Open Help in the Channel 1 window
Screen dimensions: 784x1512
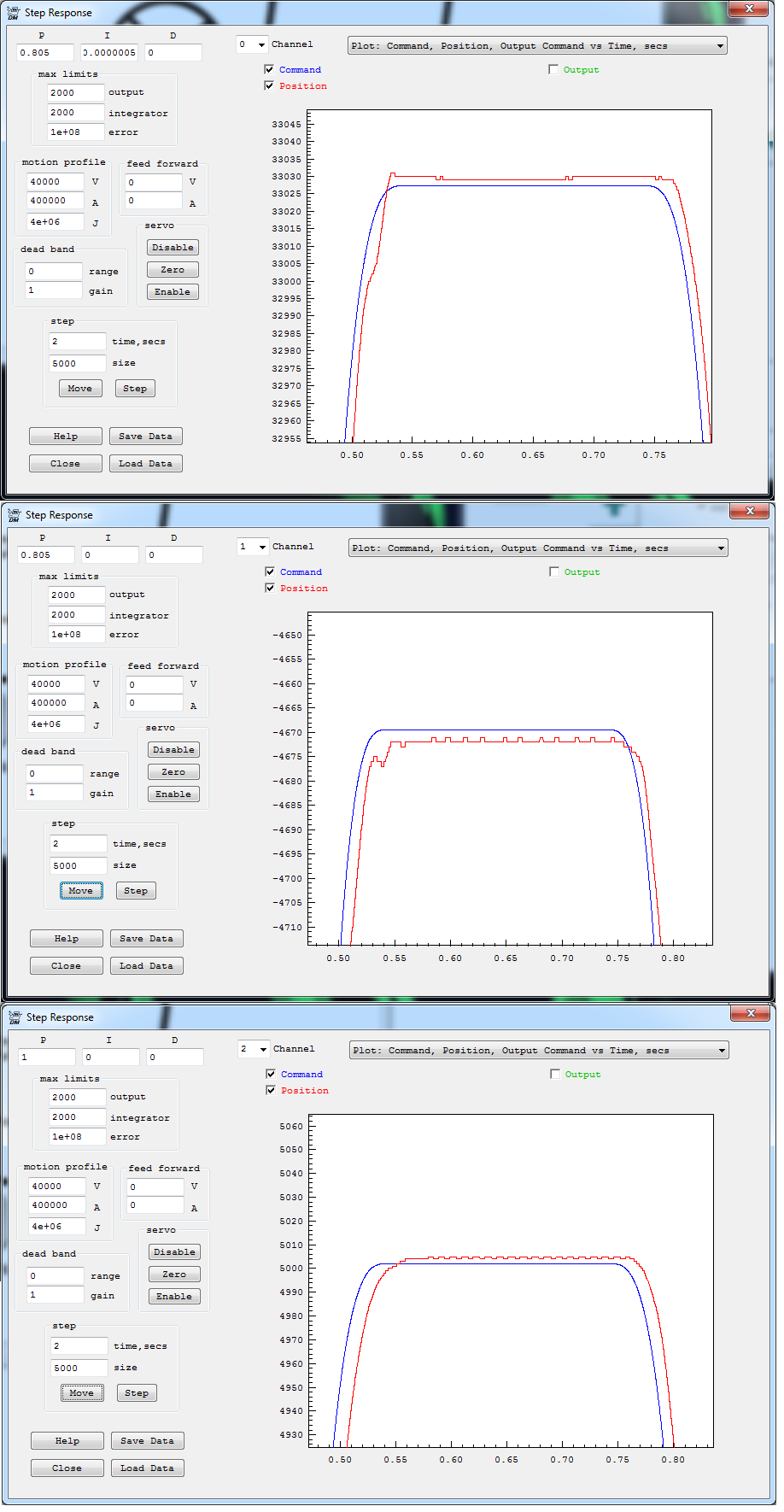(67, 939)
